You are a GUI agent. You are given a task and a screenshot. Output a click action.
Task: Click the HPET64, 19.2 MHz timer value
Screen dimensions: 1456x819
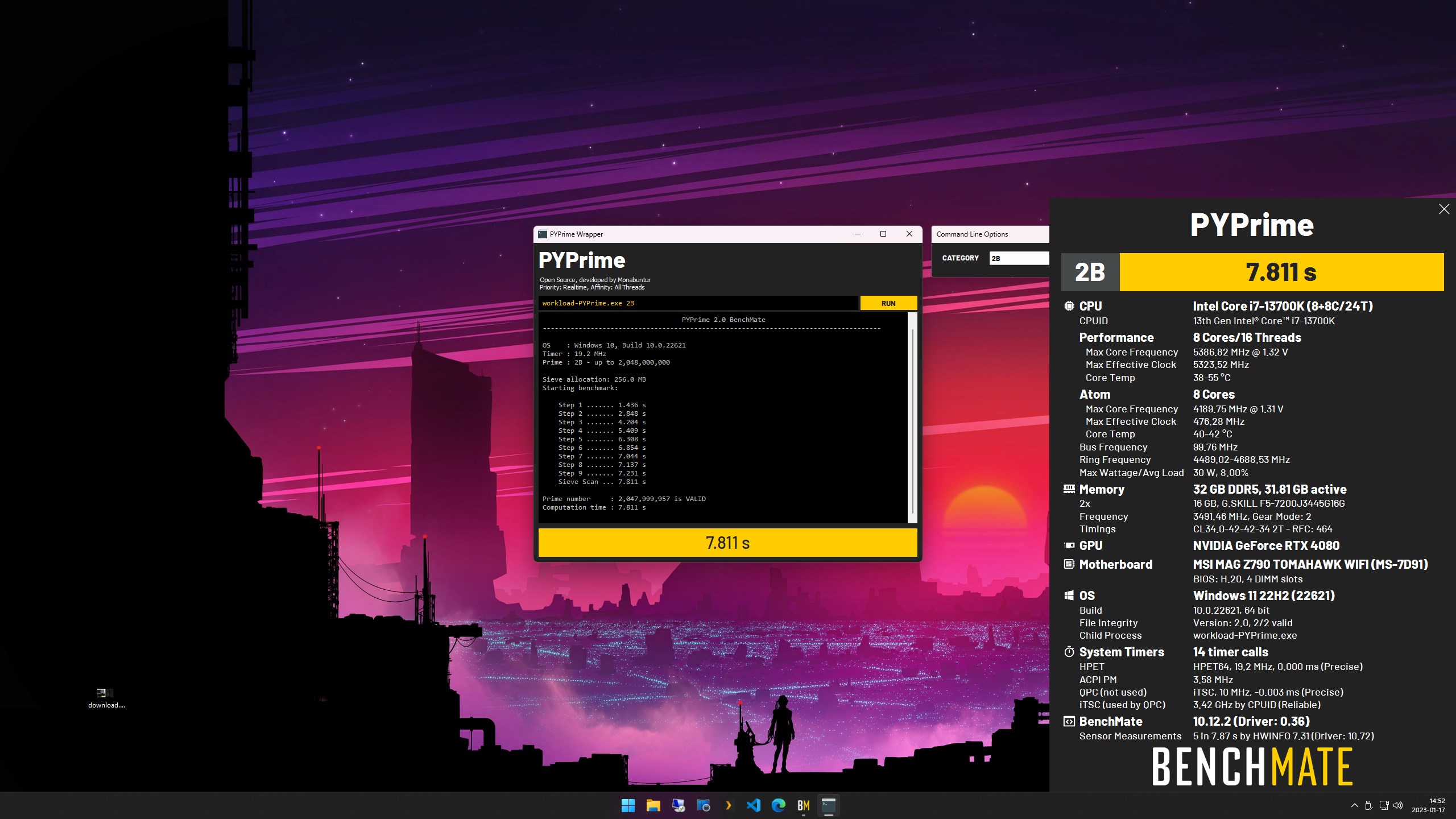tap(1277, 667)
